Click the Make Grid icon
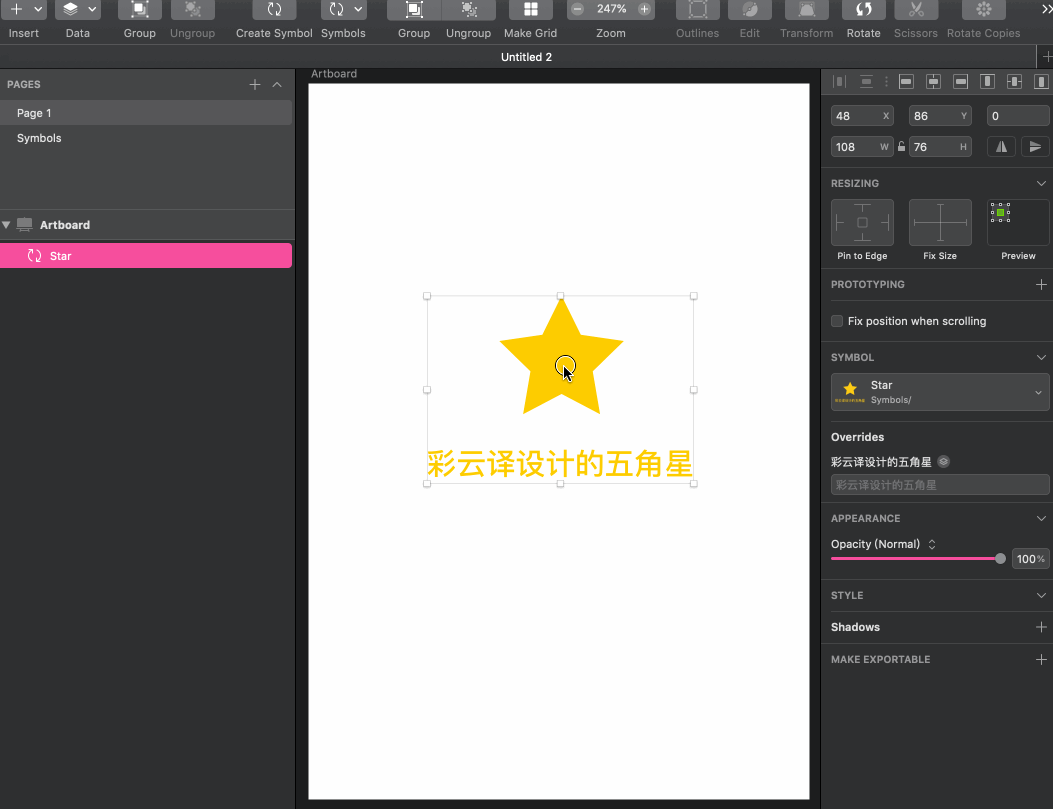This screenshot has height=809, width=1053. [x=531, y=10]
